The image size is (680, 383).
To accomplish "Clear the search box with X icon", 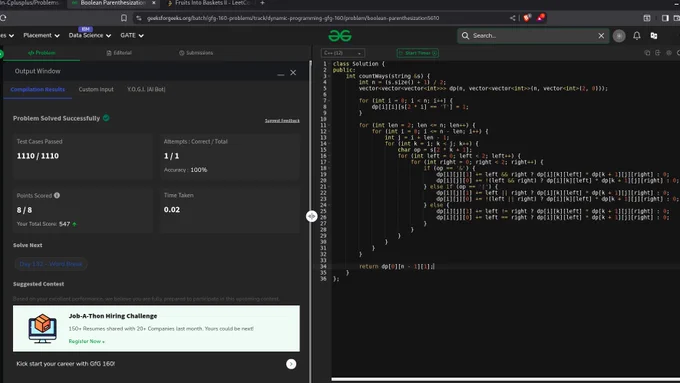I will pyautogui.click(x=601, y=36).
